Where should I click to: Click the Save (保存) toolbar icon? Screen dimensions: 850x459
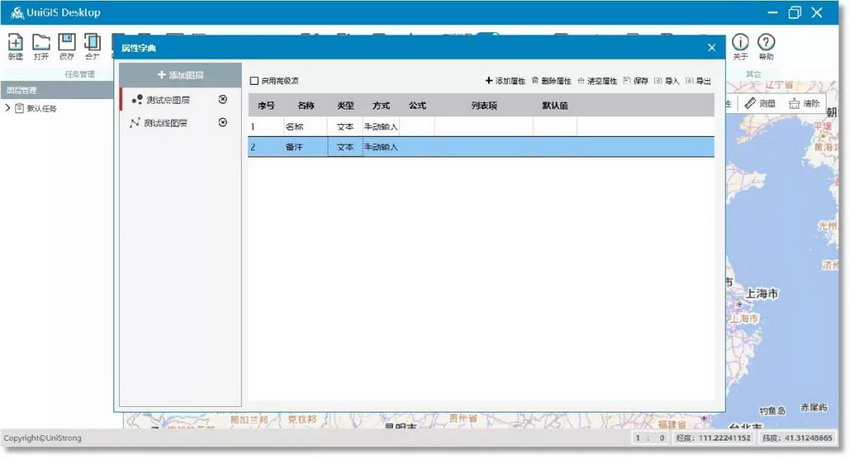67,42
